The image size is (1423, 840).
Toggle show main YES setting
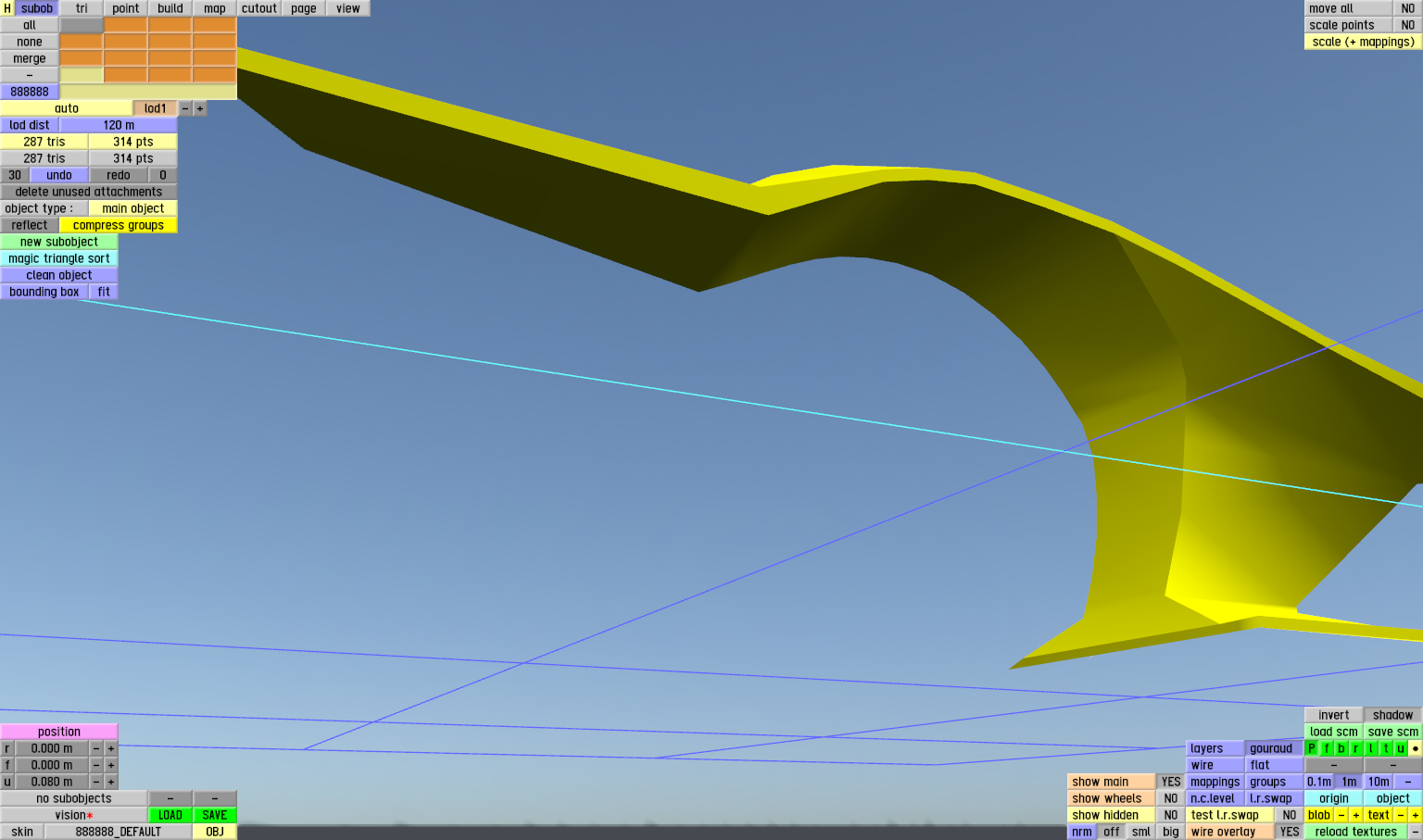[1171, 782]
